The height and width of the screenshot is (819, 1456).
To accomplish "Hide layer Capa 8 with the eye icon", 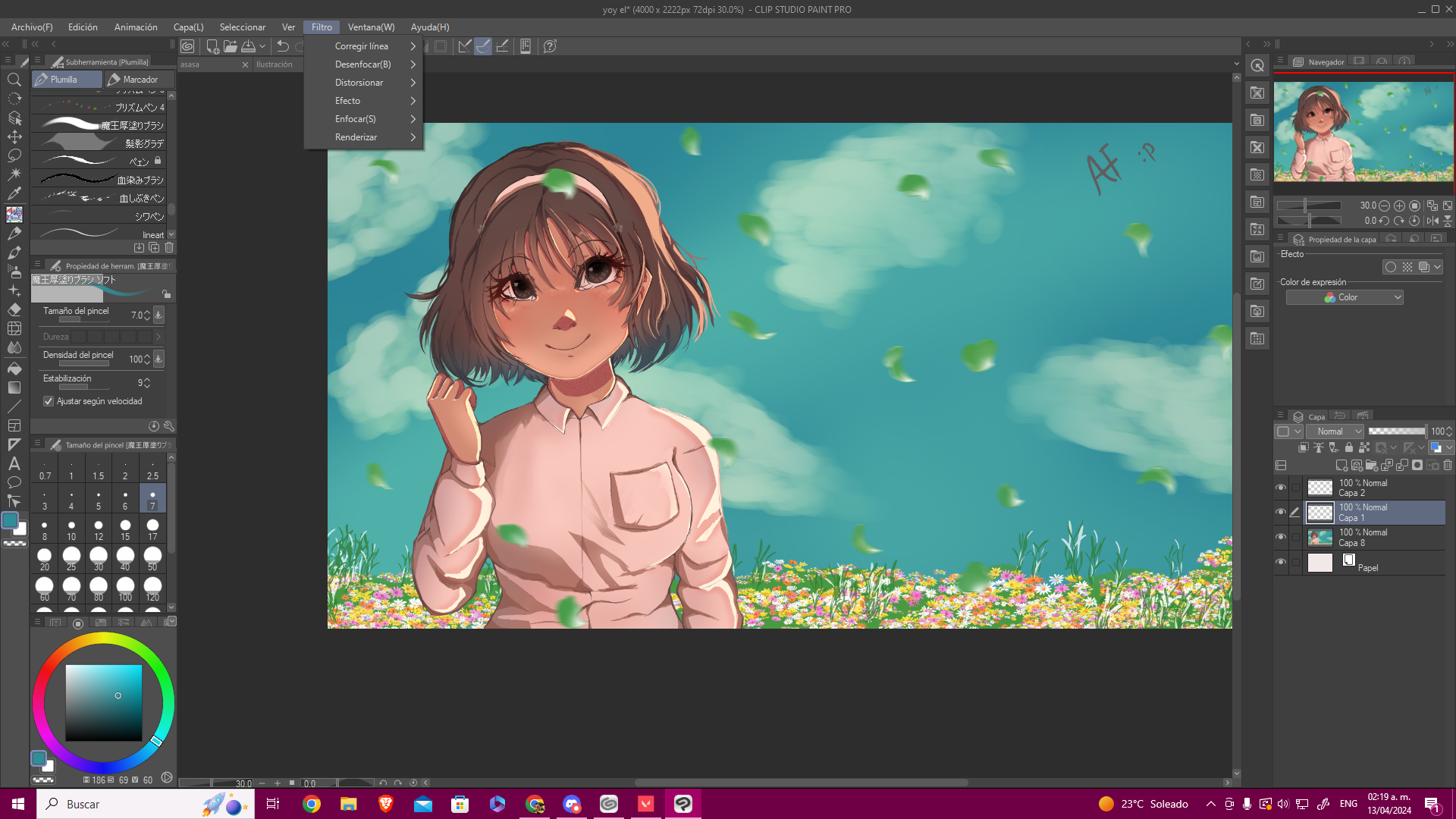I will [x=1281, y=537].
